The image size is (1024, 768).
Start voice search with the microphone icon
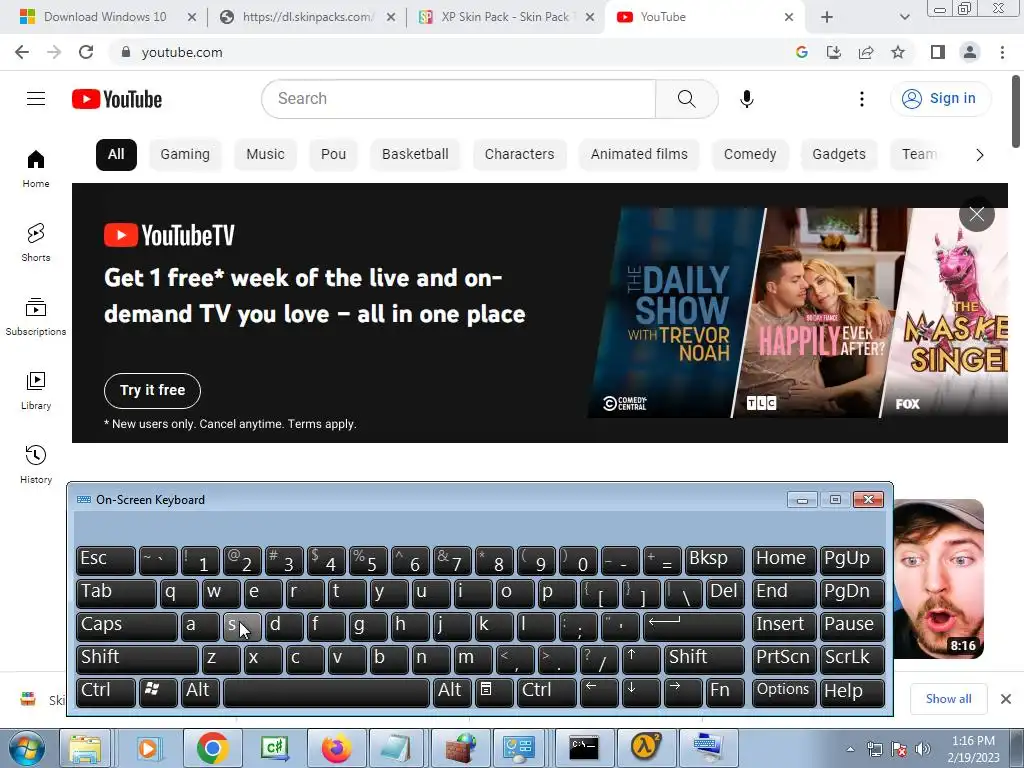(x=747, y=99)
